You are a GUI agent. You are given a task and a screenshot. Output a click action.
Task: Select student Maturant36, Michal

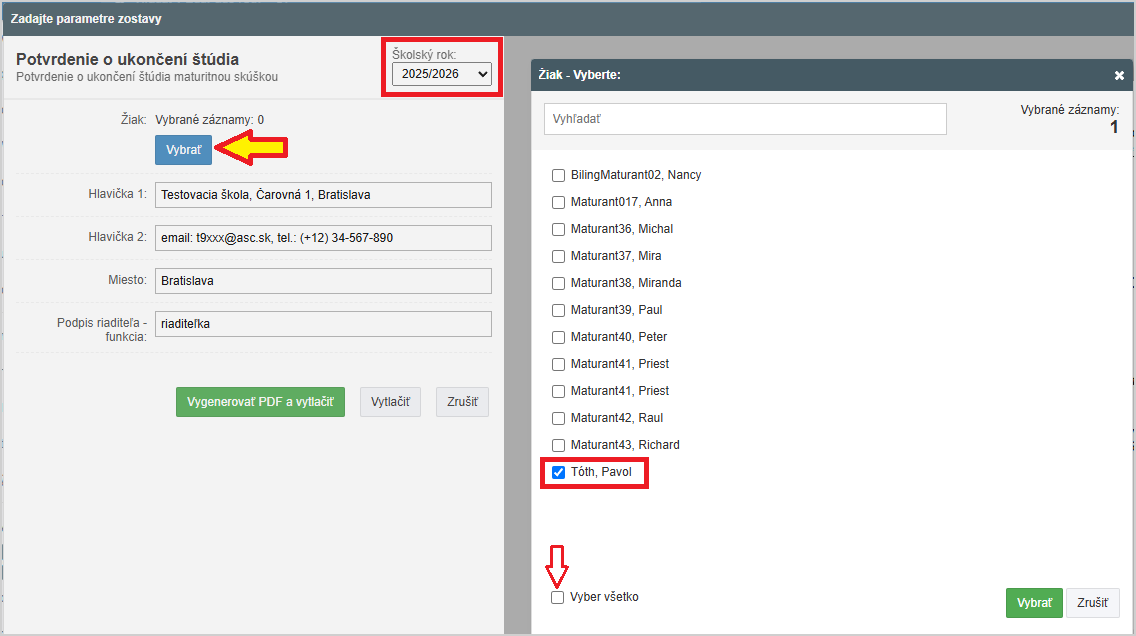[x=559, y=229]
